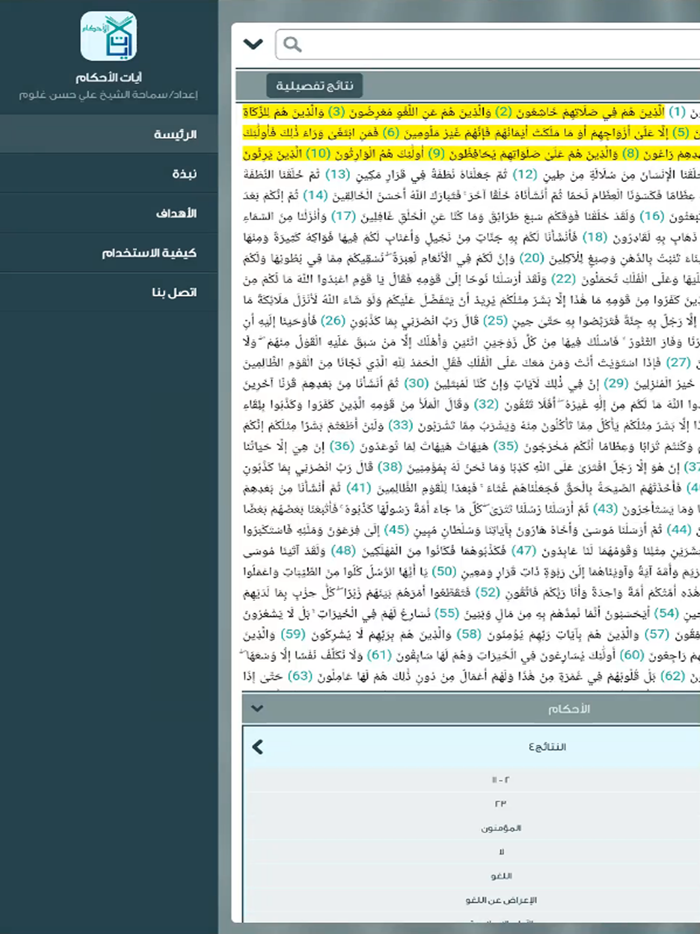Screen dimensions: 700x934
Task: Click verse number (32) marker
Action: pos(486,404)
